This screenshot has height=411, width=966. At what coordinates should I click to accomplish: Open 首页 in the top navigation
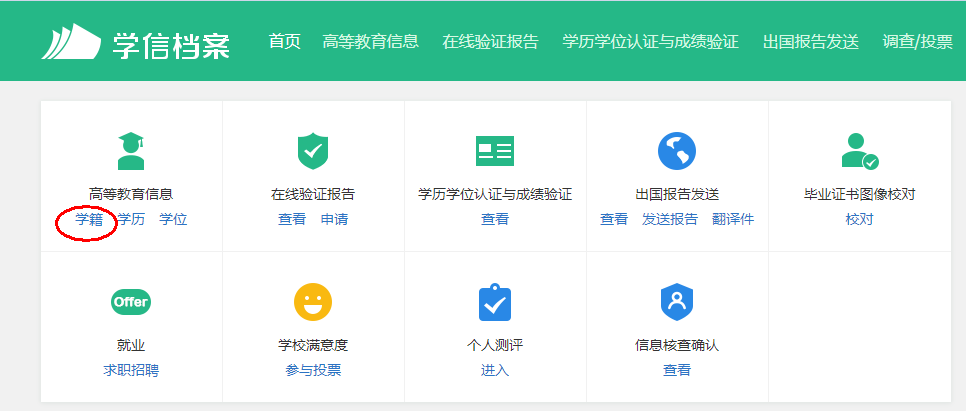pyautogui.click(x=284, y=42)
